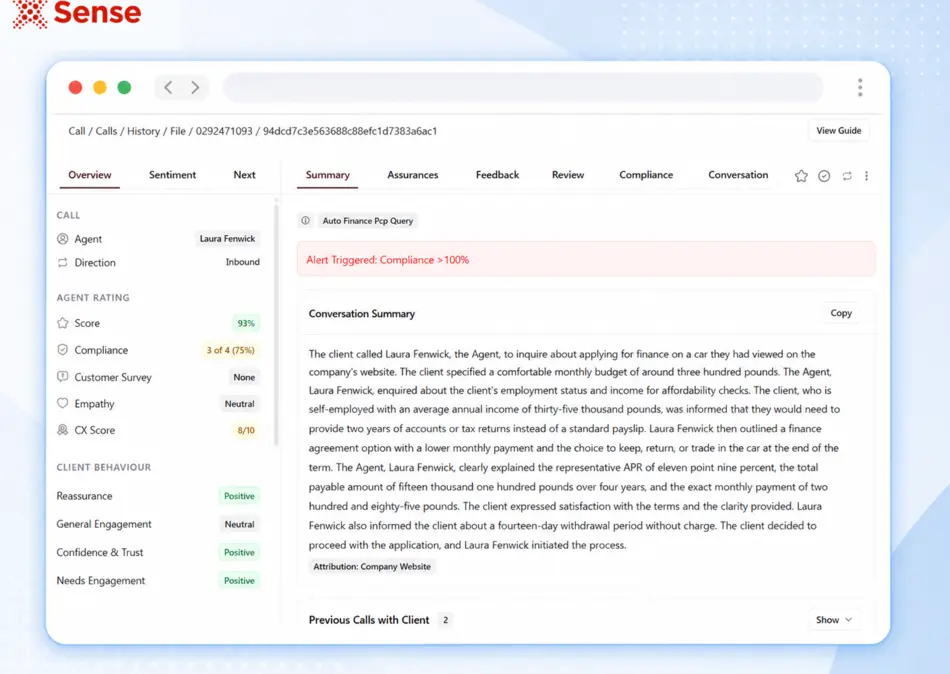The image size is (950, 674).
Task: Open the Assurances tab
Action: coord(413,175)
